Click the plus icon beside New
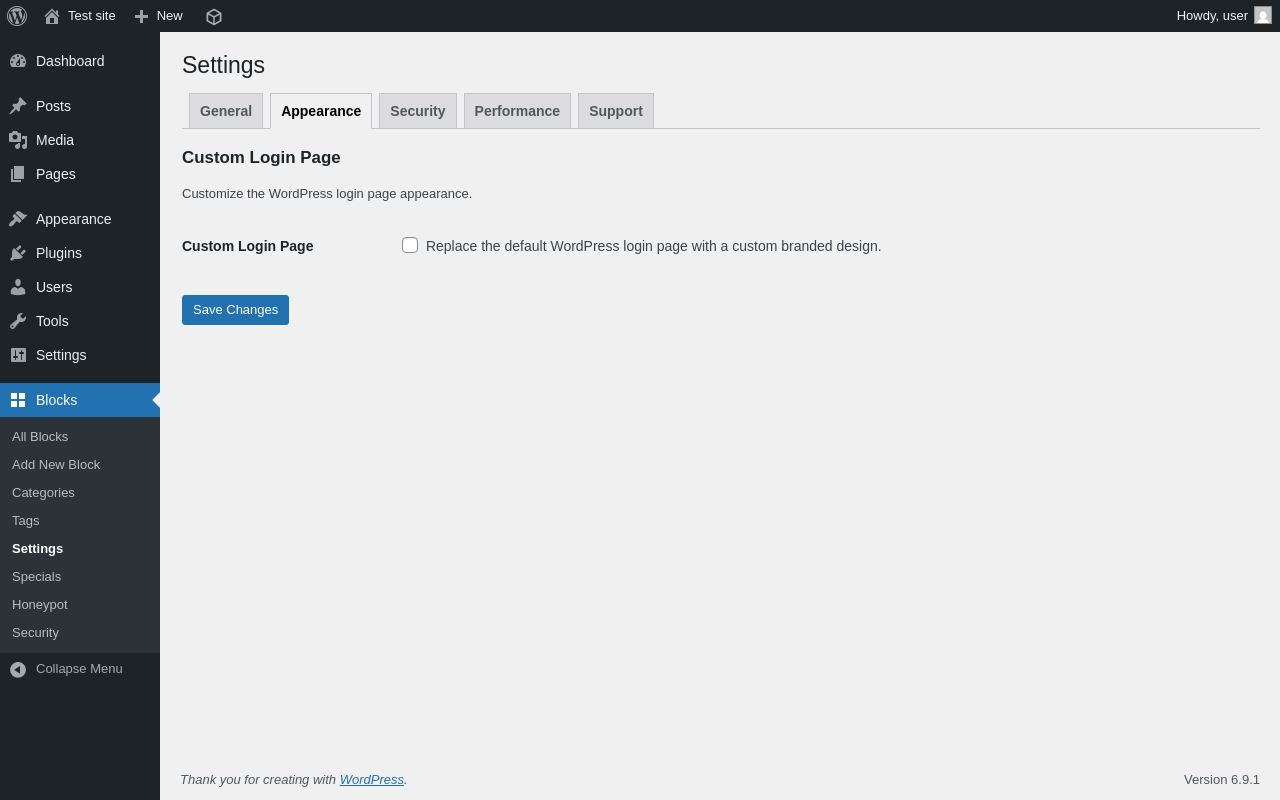 point(141,16)
